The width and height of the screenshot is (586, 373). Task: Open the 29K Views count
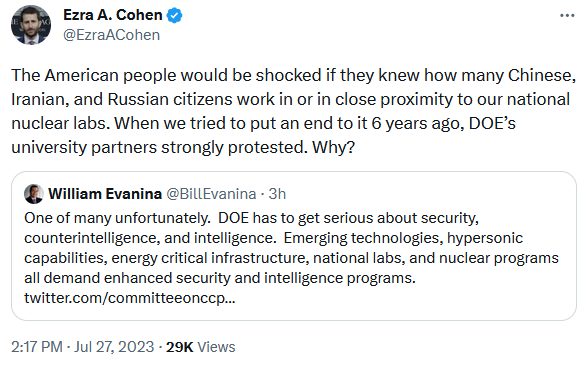(x=200, y=347)
